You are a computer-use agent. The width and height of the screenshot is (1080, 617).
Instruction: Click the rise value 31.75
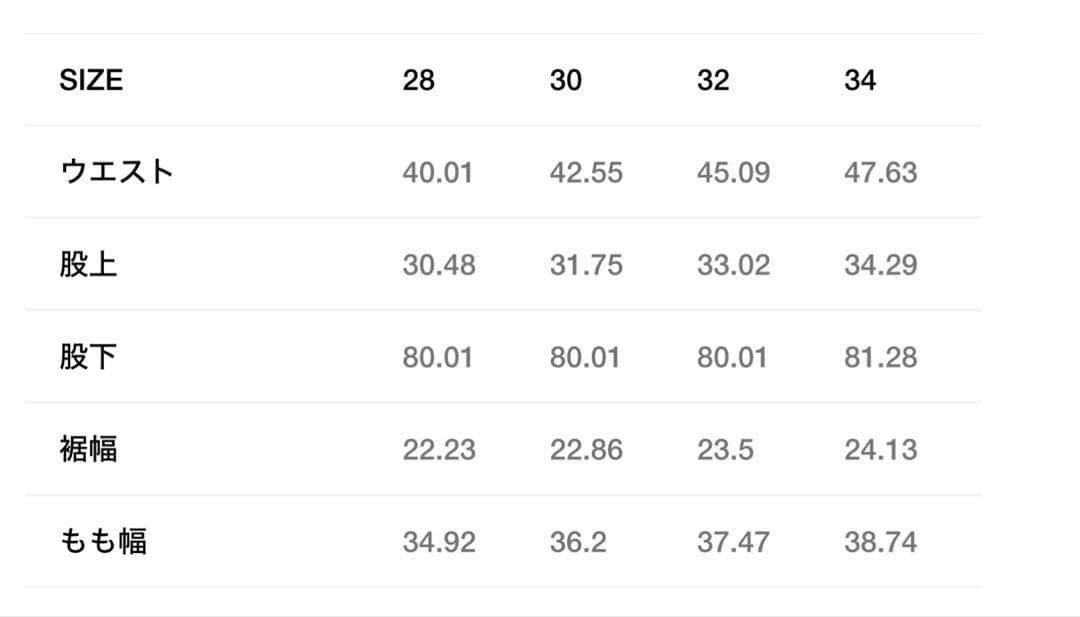point(586,265)
